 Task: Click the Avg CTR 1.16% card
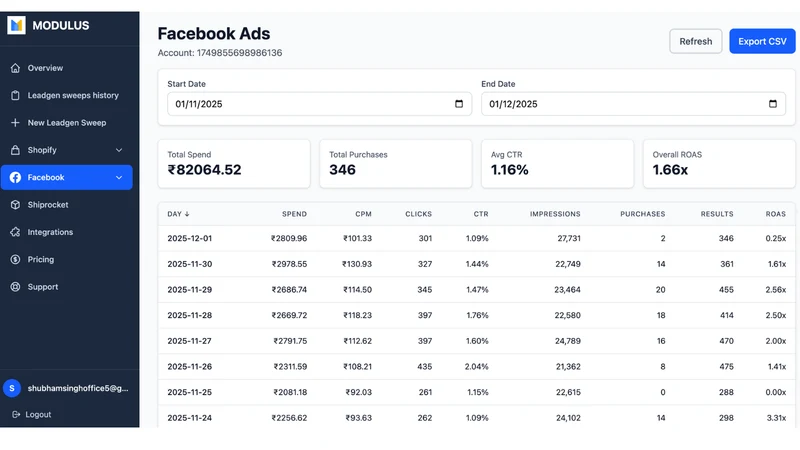click(x=557, y=164)
